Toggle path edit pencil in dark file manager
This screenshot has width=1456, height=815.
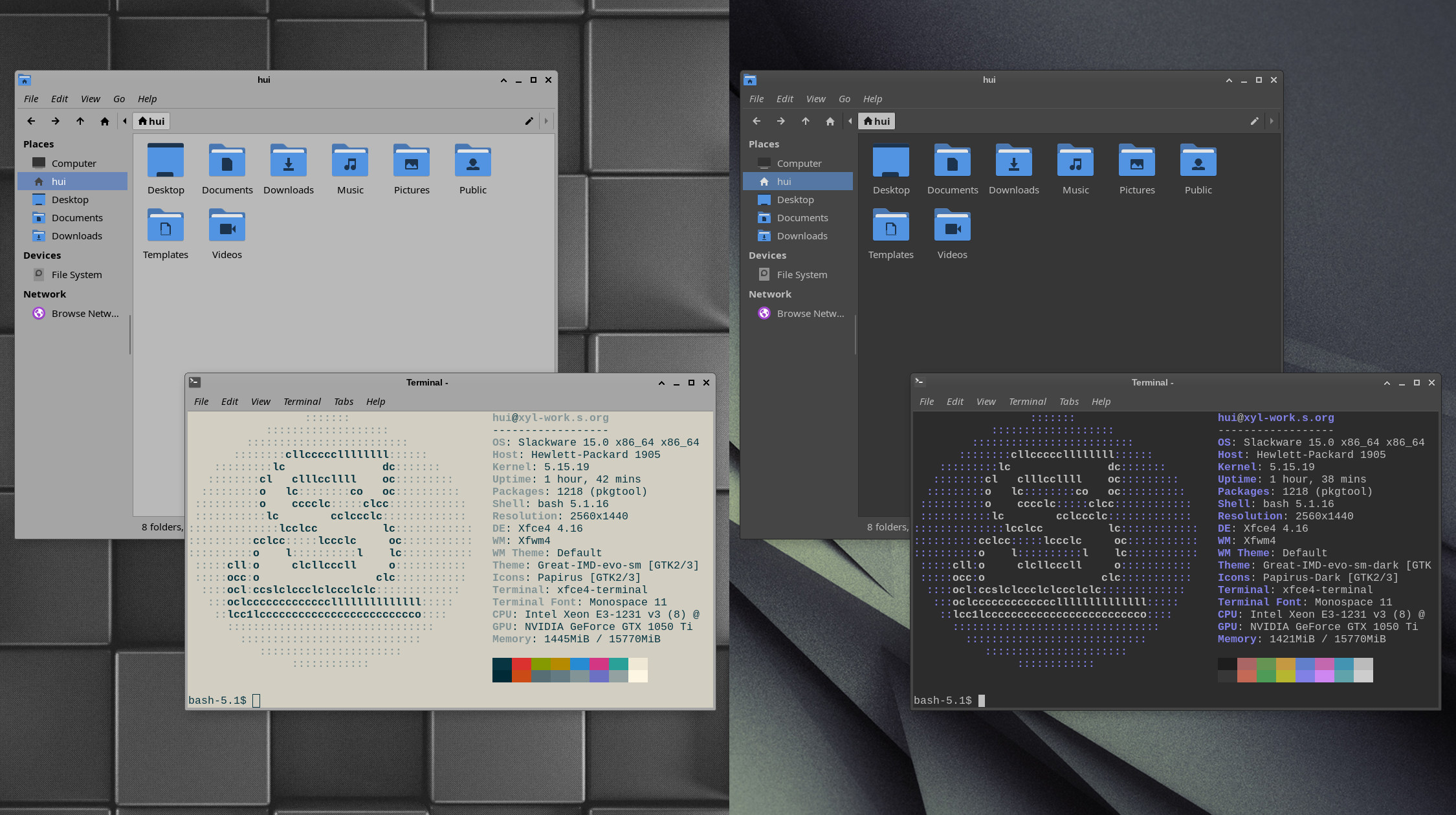1254,121
